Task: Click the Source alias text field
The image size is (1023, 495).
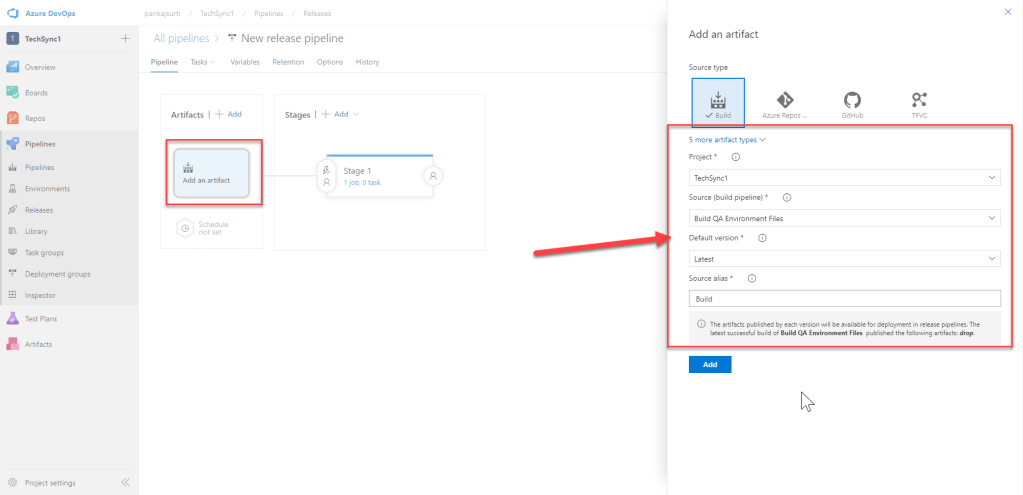Action: 844,299
